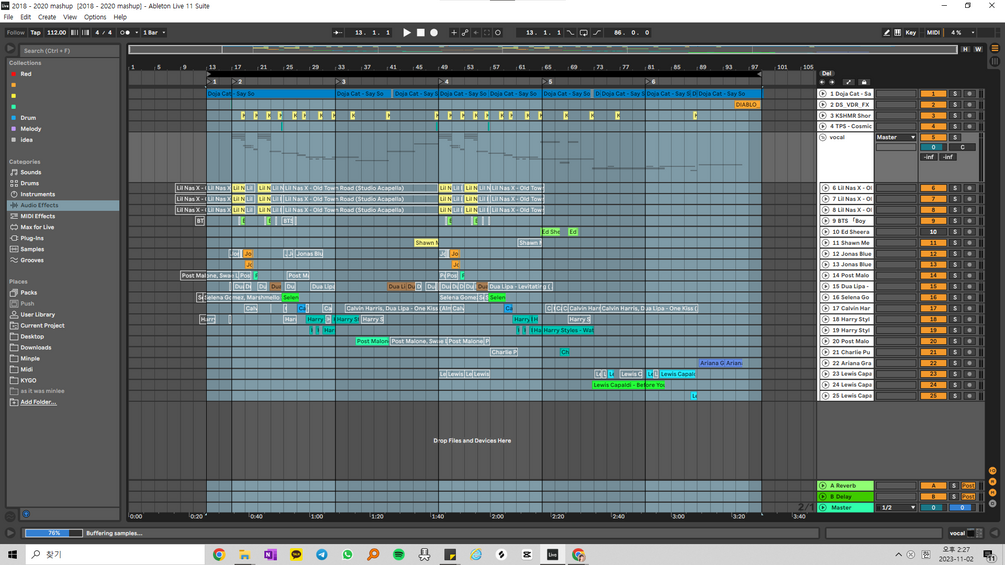
Task: Toggle track 10 Ed Sheera activator
Action: tap(933, 232)
